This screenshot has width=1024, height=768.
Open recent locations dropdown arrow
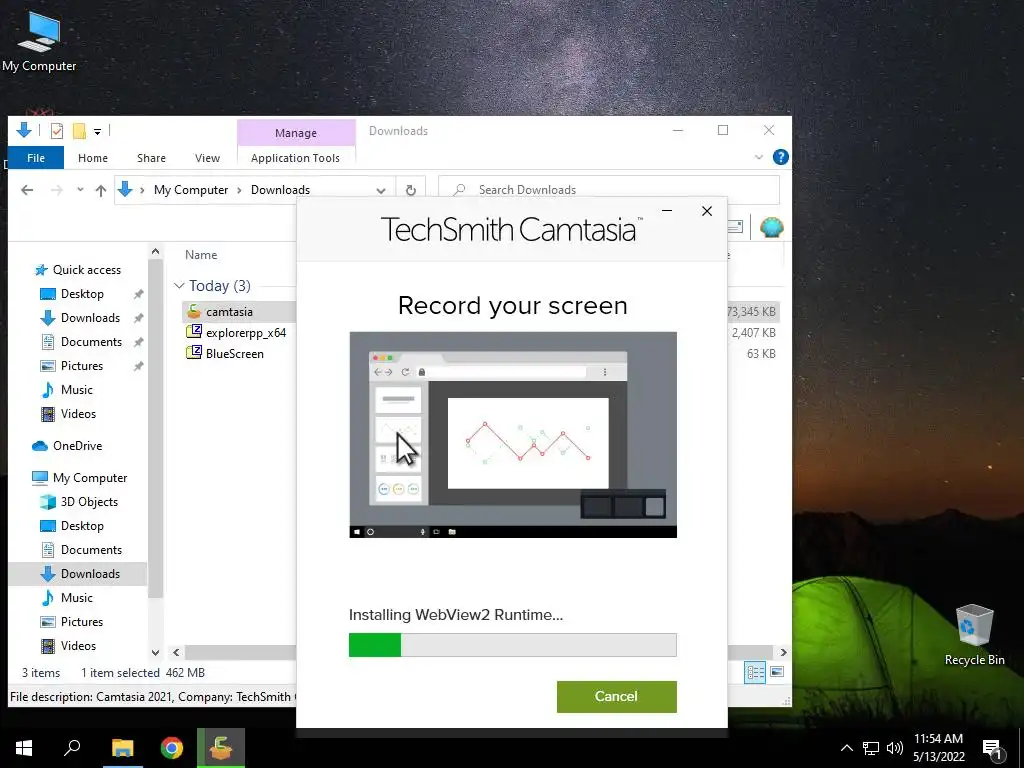(x=80, y=190)
